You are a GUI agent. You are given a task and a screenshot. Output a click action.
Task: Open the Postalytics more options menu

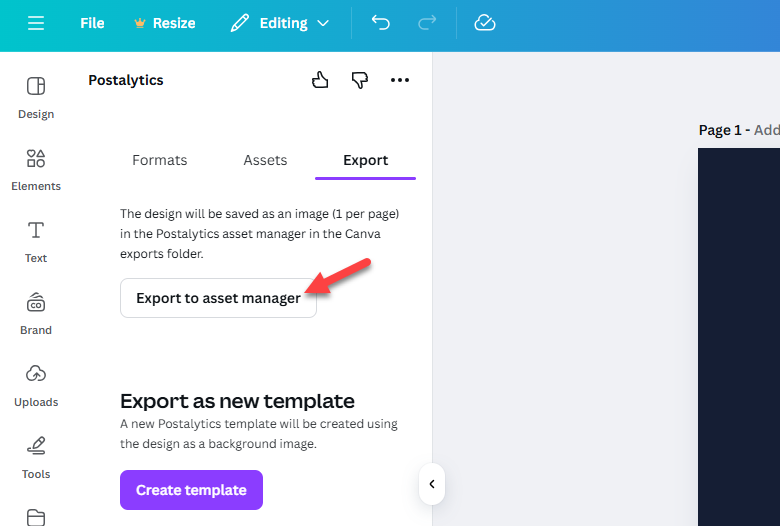(400, 80)
